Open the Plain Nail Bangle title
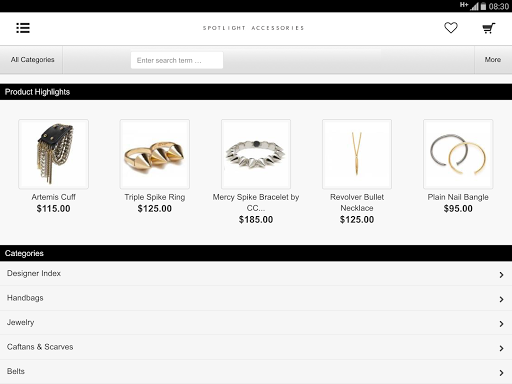The width and height of the screenshot is (512, 384). click(458, 197)
